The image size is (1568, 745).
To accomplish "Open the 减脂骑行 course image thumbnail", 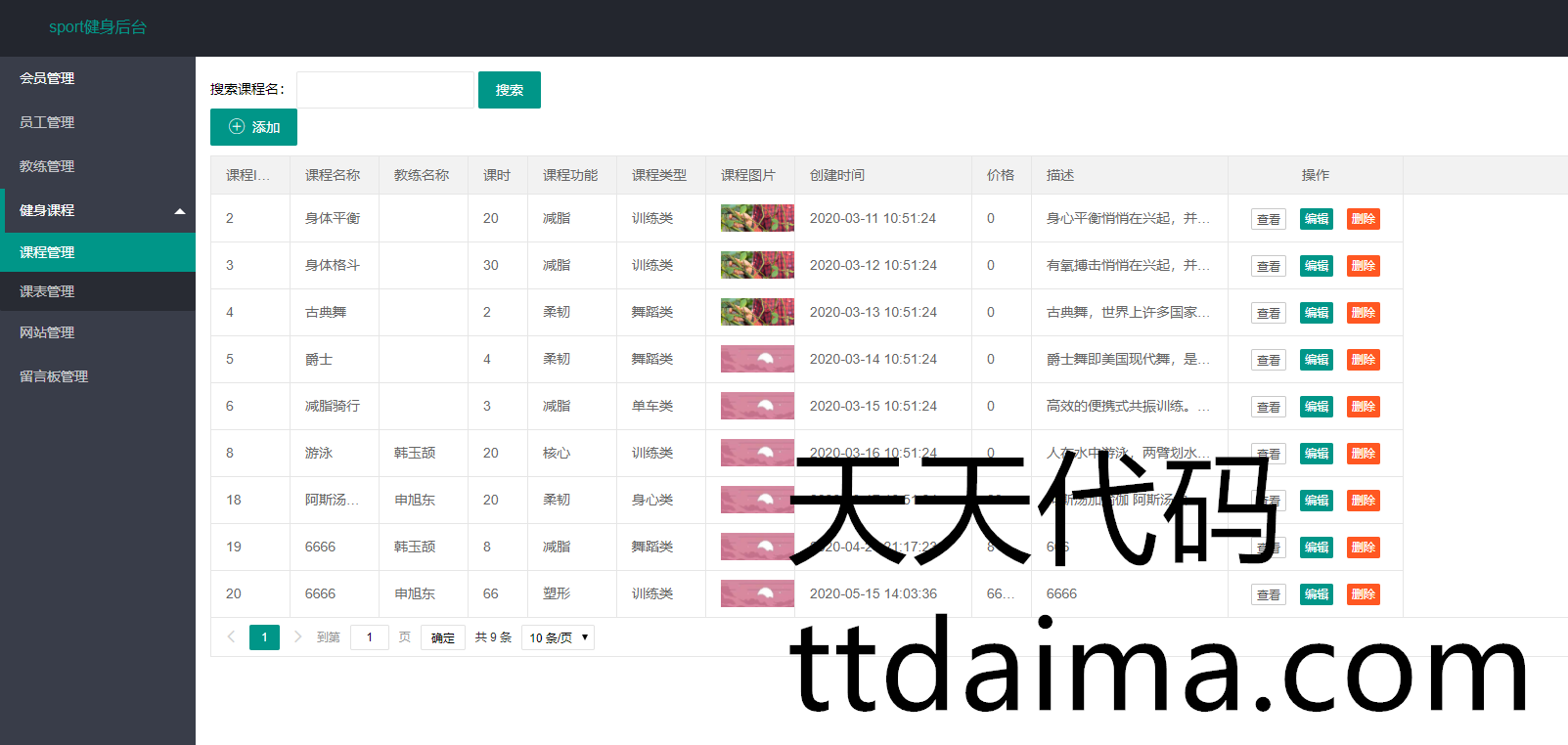I will click(756, 406).
